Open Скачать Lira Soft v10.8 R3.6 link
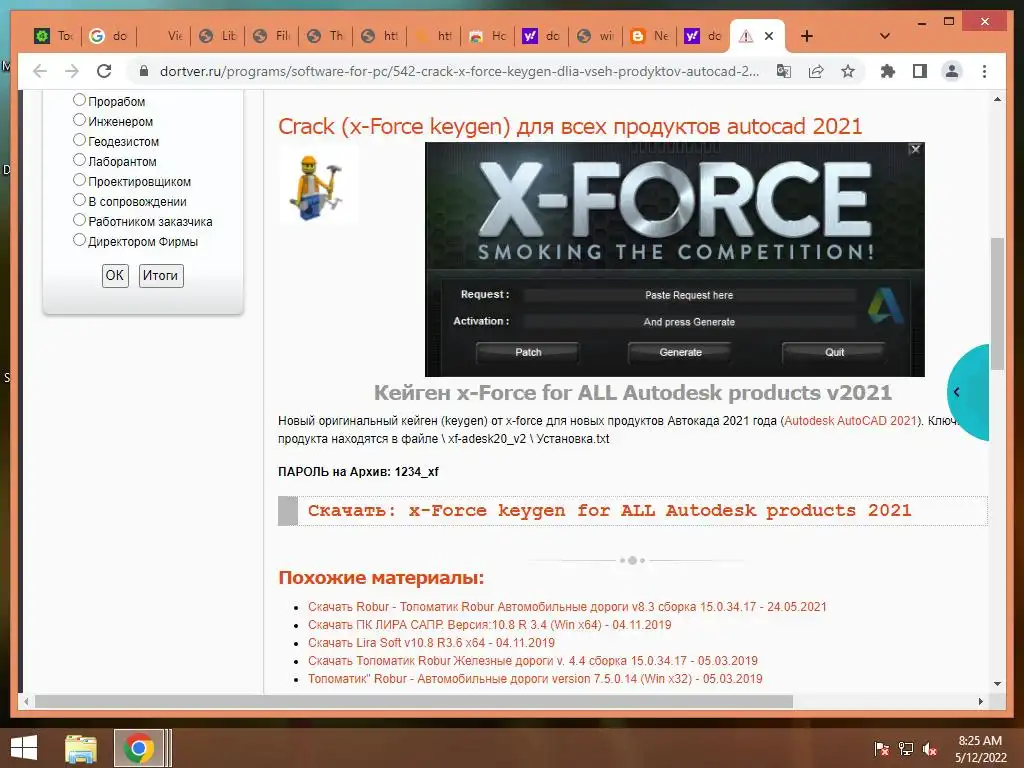The height and width of the screenshot is (768, 1024). (431, 643)
